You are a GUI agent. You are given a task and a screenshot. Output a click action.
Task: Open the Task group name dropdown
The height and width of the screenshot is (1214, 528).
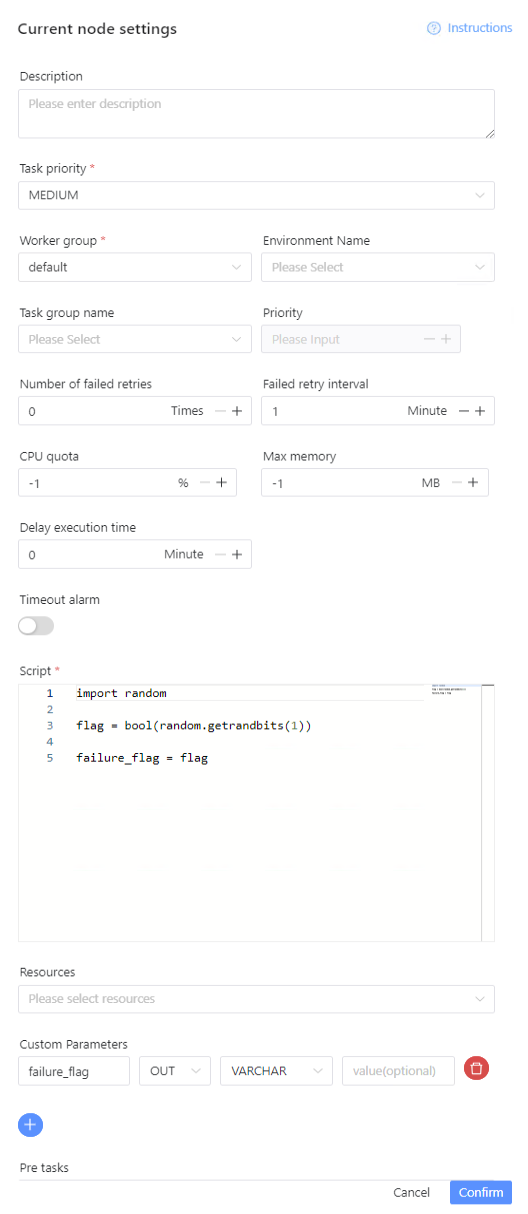(135, 339)
